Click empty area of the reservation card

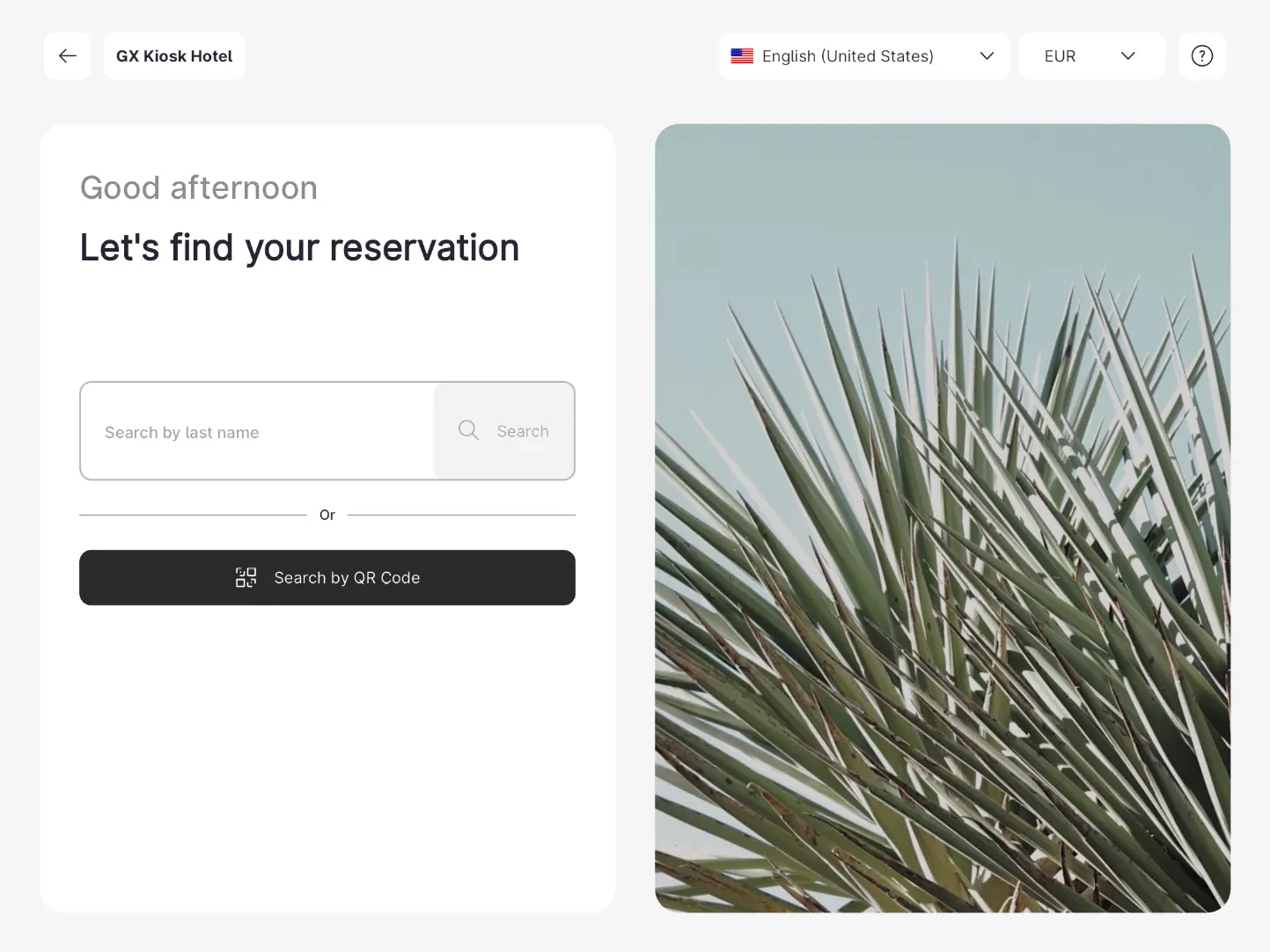pos(327,757)
